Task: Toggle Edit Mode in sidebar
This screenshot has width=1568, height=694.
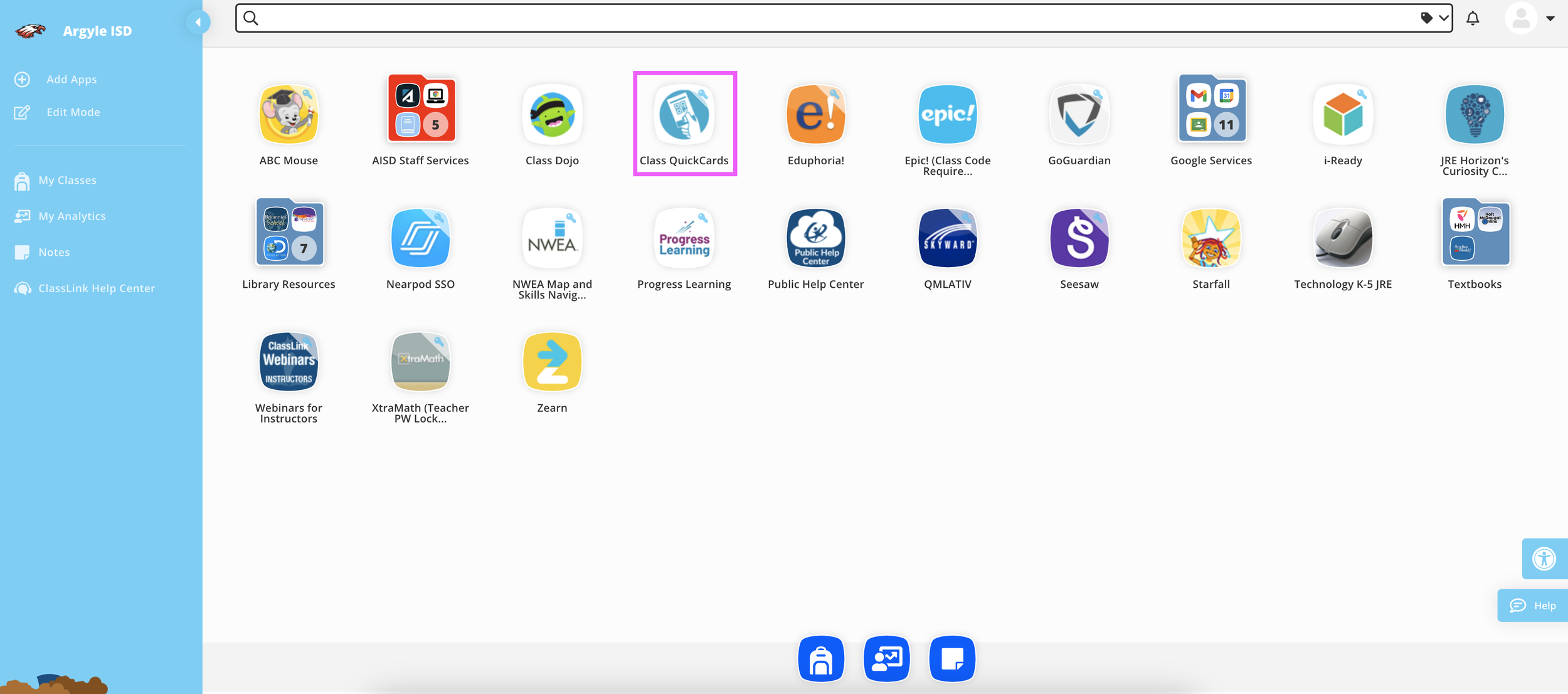Action: click(x=73, y=112)
